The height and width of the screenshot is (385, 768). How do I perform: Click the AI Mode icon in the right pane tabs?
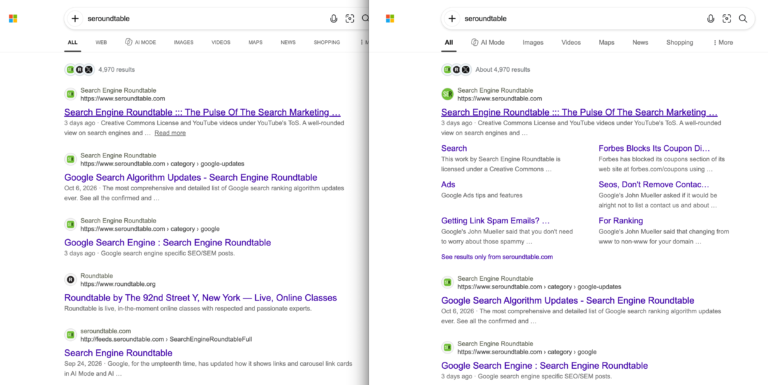(x=475, y=42)
